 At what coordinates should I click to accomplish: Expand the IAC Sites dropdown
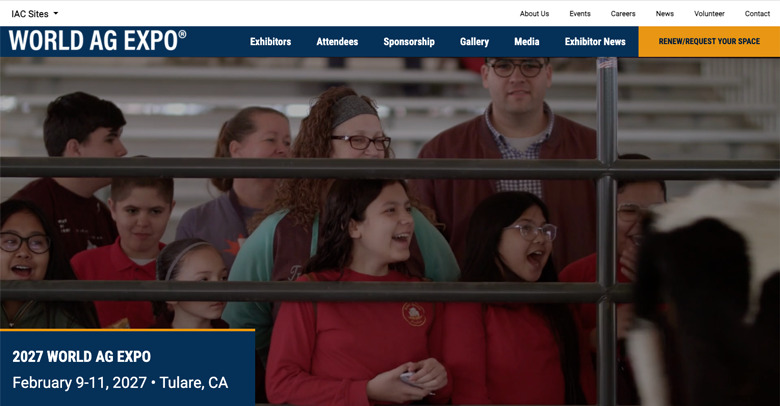point(34,14)
